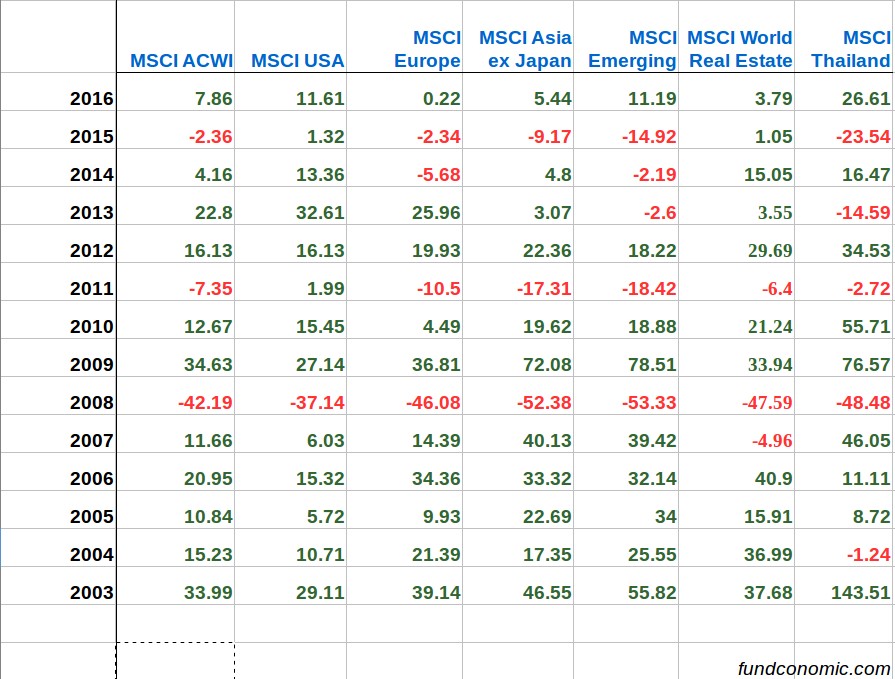Screen dimensions: 895x679
Task: Select the 2004 year row label
Action: click(x=92, y=555)
